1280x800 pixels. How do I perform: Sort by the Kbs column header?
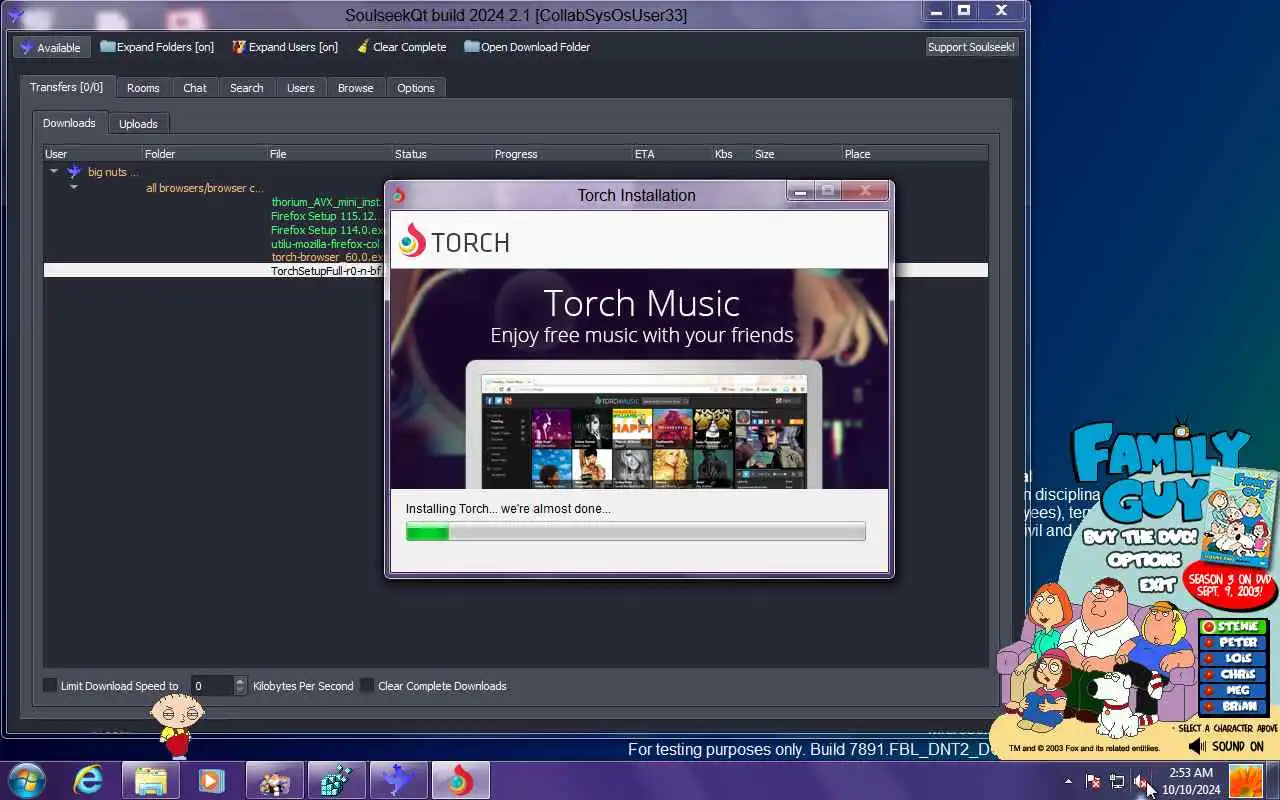(732, 154)
